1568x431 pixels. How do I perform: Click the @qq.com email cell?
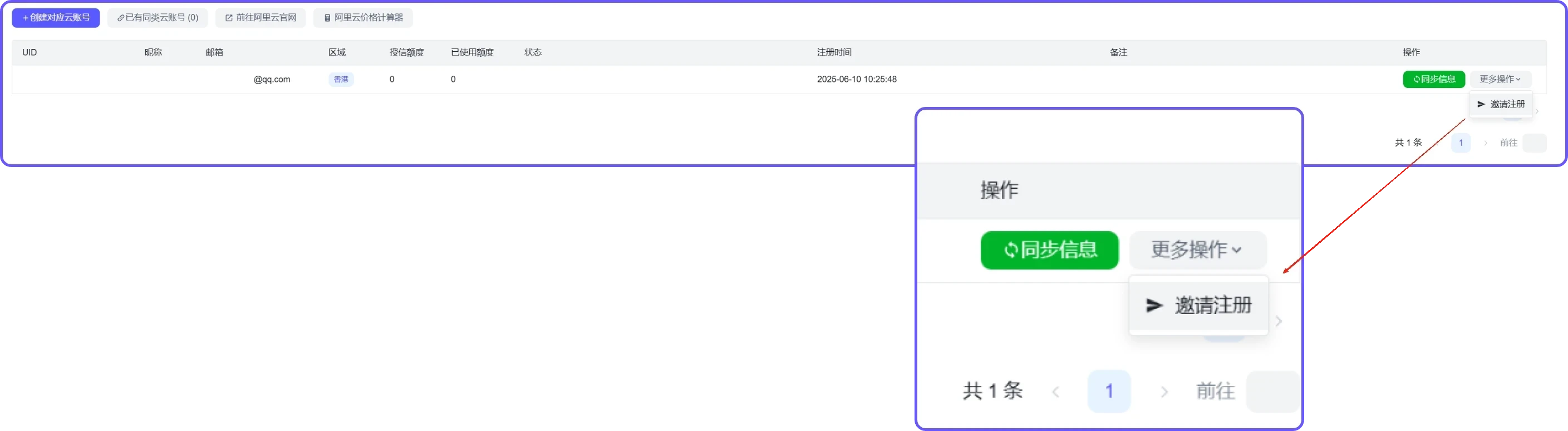pyautogui.click(x=272, y=79)
